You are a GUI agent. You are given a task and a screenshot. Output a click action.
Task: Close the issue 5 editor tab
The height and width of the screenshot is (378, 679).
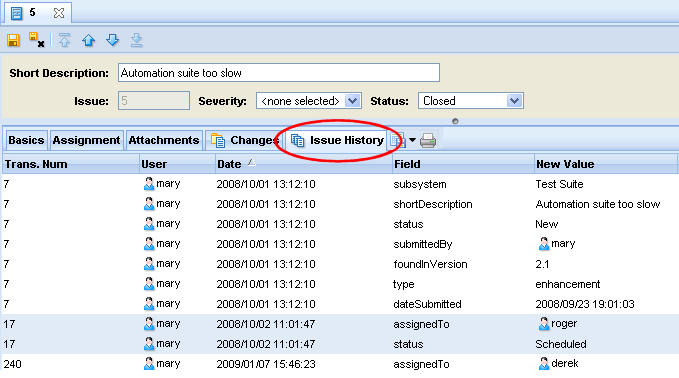[59, 13]
